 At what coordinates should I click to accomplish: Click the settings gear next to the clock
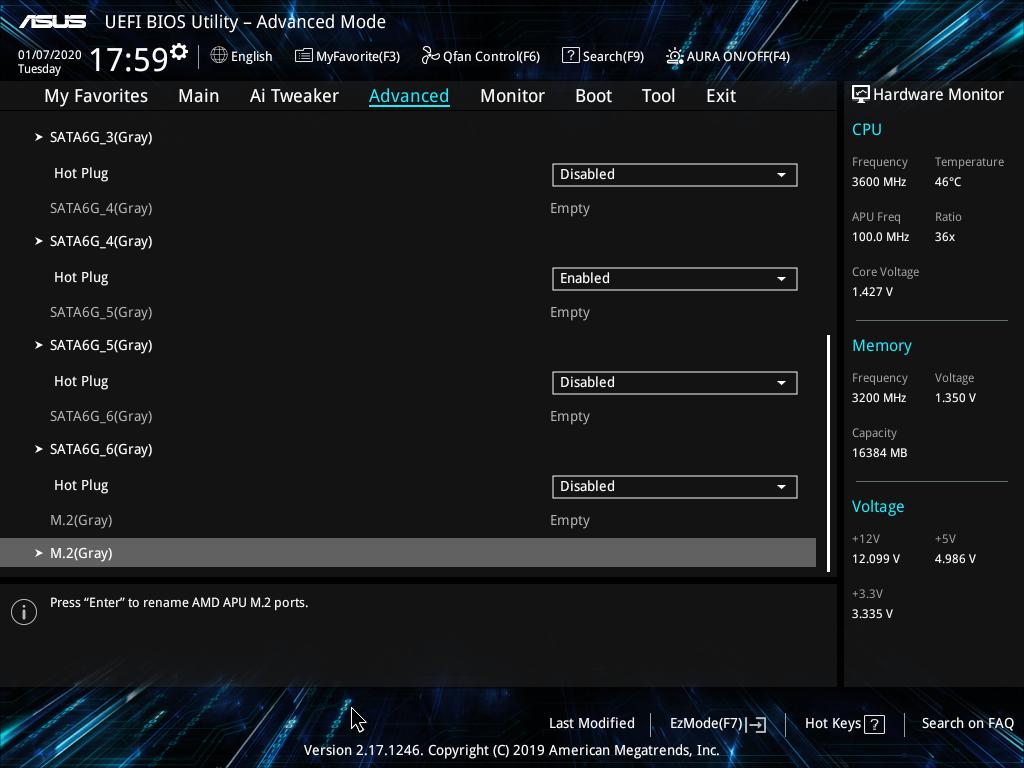point(178,51)
